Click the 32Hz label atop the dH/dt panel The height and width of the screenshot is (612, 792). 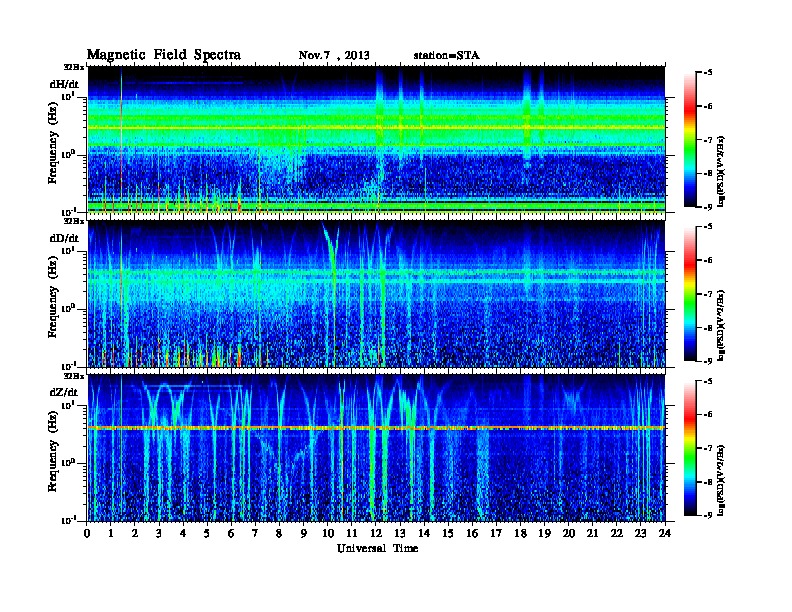pyautogui.click(x=74, y=67)
